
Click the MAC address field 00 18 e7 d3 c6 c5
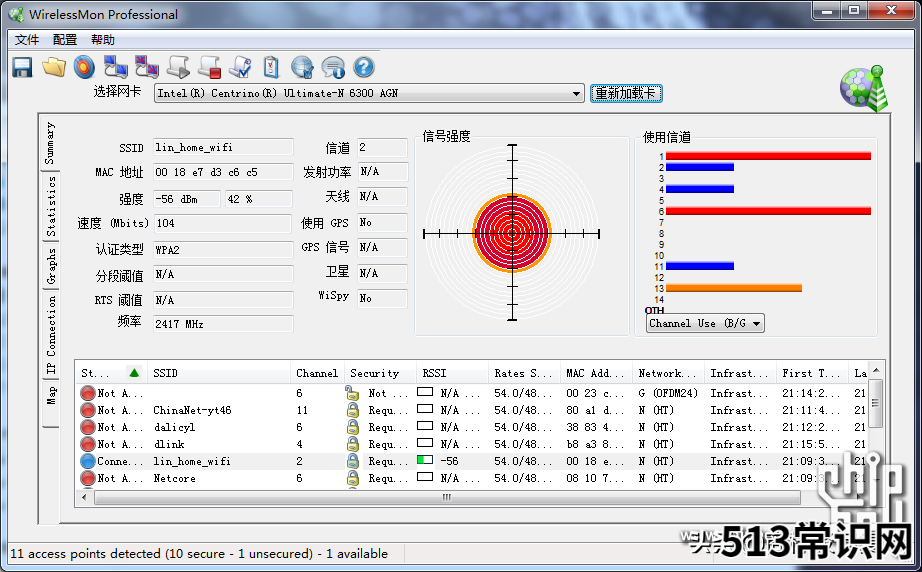click(x=223, y=172)
